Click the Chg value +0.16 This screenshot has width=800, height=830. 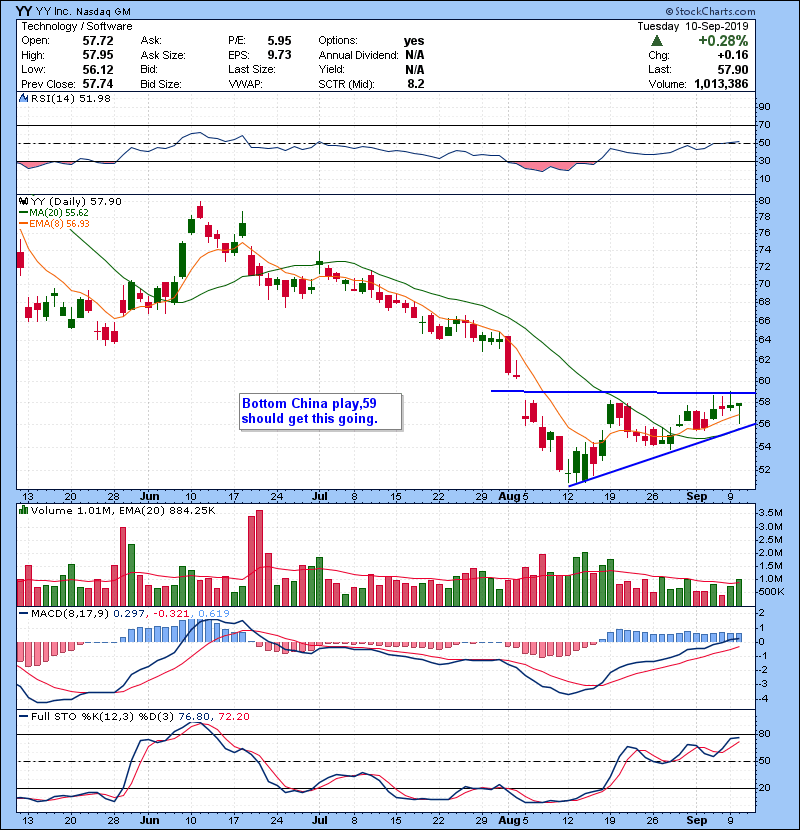[x=733, y=55]
